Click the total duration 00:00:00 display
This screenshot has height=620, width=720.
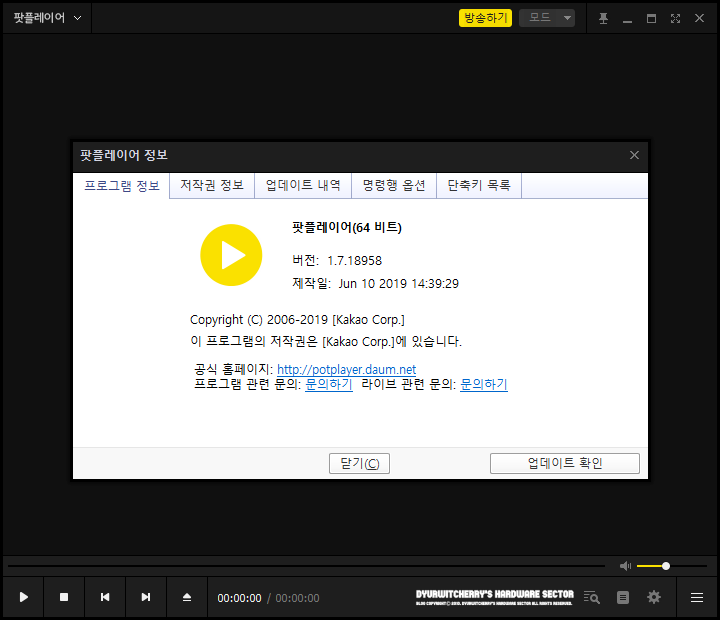coord(297,598)
